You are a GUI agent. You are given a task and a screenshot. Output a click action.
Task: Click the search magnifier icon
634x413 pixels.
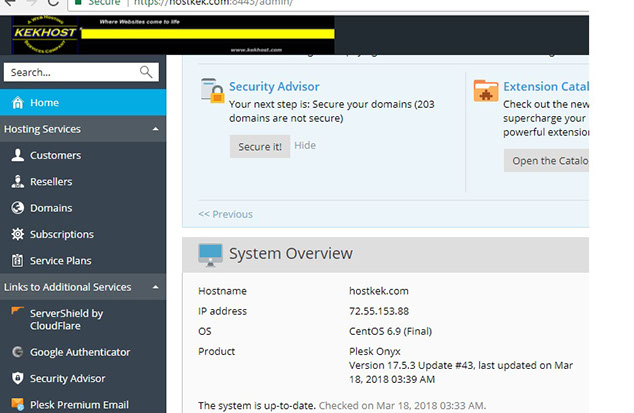coord(146,72)
